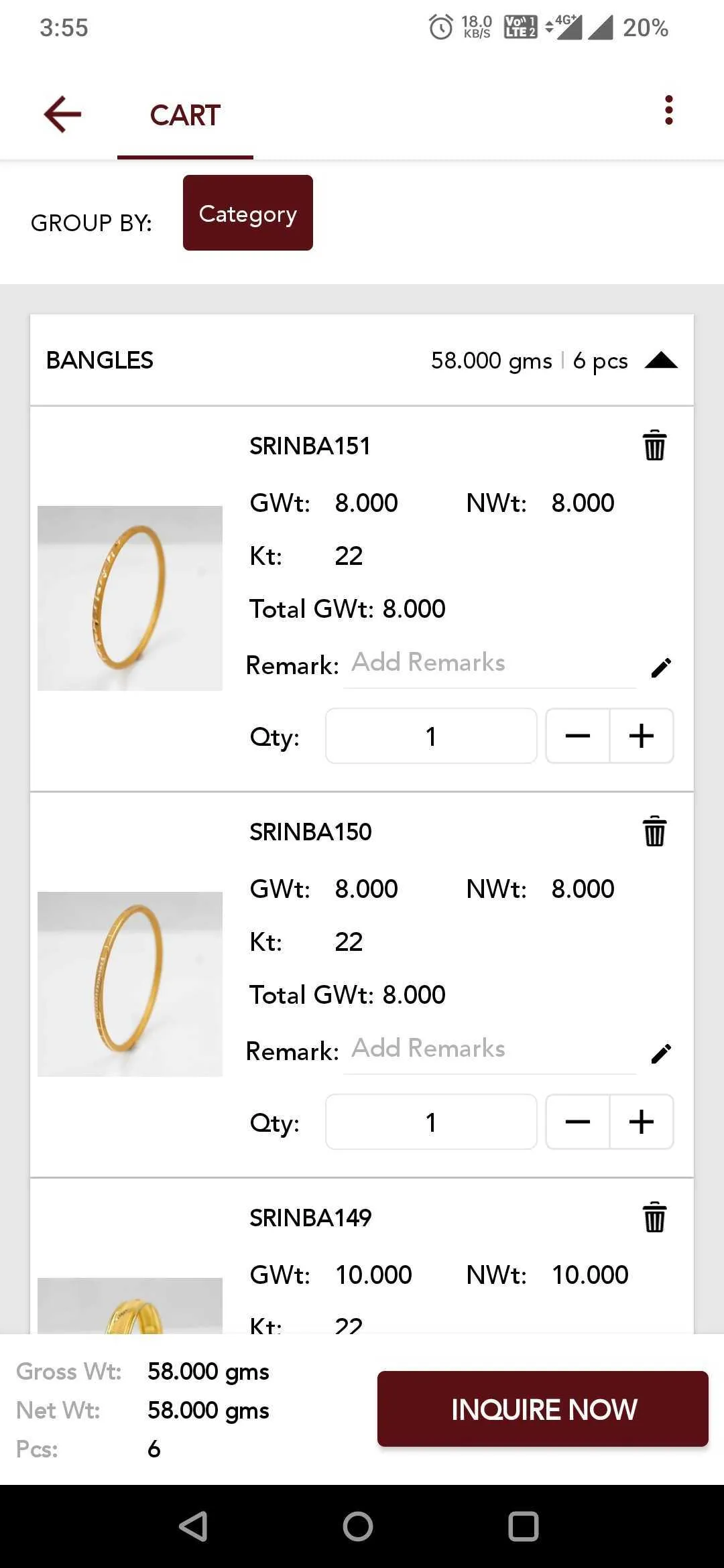Image resolution: width=724 pixels, height=1568 pixels.
Task: Tap Android recent apps square button
Action: coord(524,1526)
